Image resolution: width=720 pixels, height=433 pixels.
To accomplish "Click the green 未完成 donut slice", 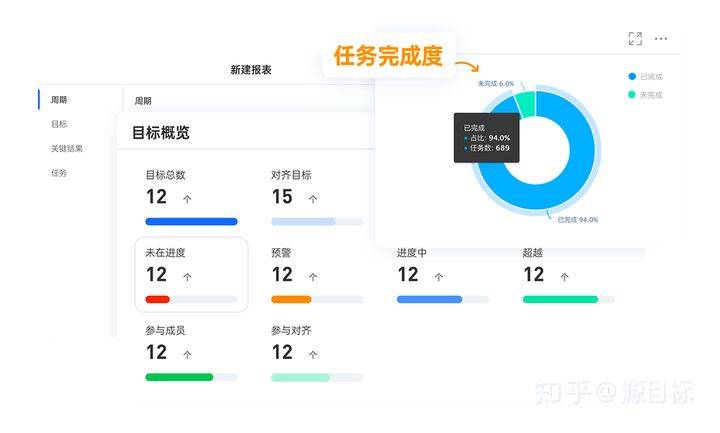I will [x=525, y=104].
